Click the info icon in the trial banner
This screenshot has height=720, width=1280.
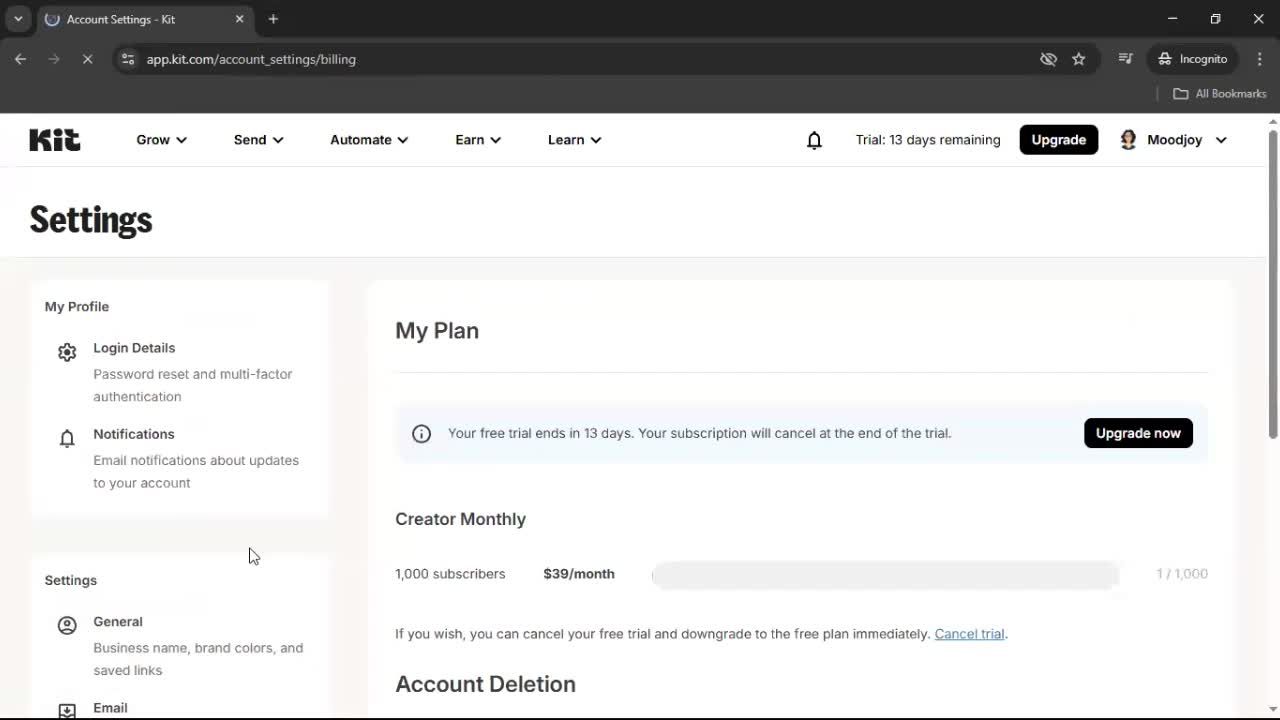click(x=421, y=433)
